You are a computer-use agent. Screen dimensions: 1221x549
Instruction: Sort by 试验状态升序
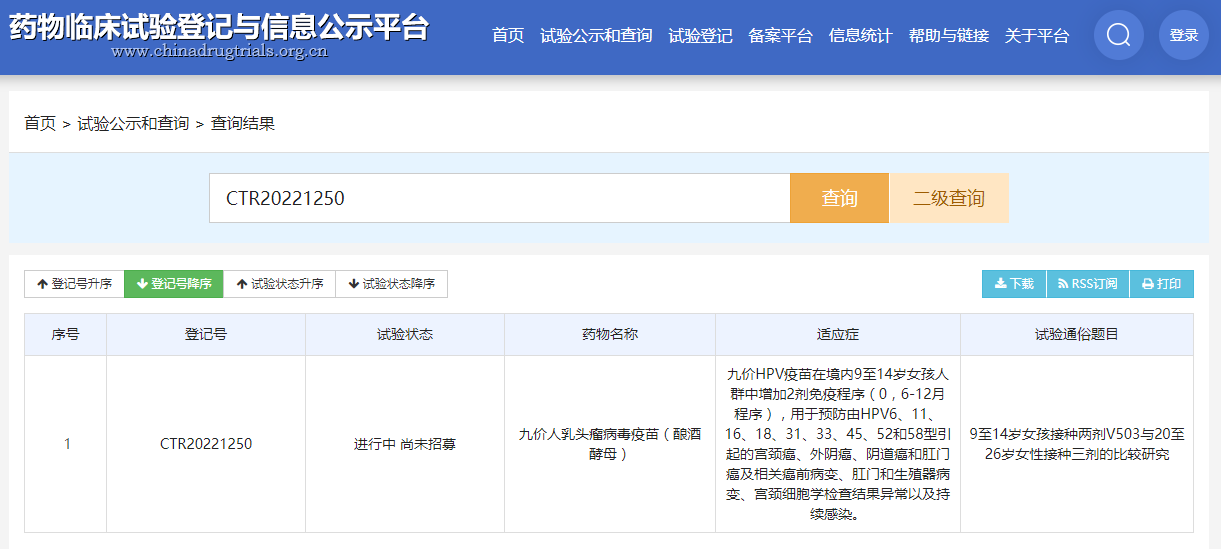pos(280,284)
